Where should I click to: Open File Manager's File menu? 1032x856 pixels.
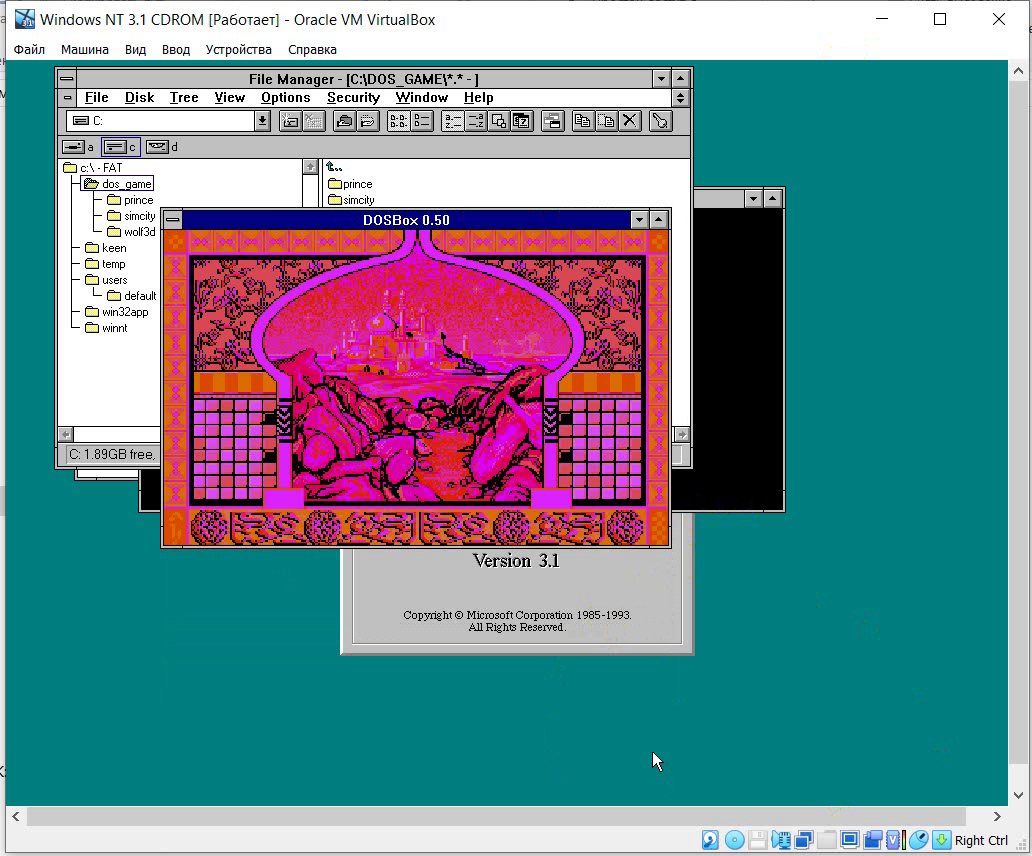pyautogui.click(x=96, y=98)
